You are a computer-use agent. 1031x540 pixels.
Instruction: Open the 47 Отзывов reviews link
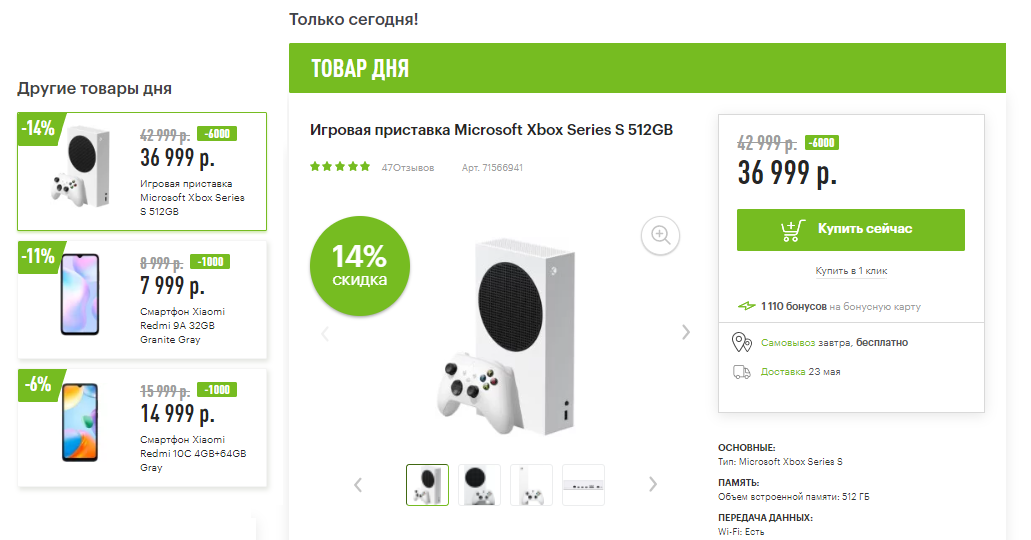pos(408,168)
